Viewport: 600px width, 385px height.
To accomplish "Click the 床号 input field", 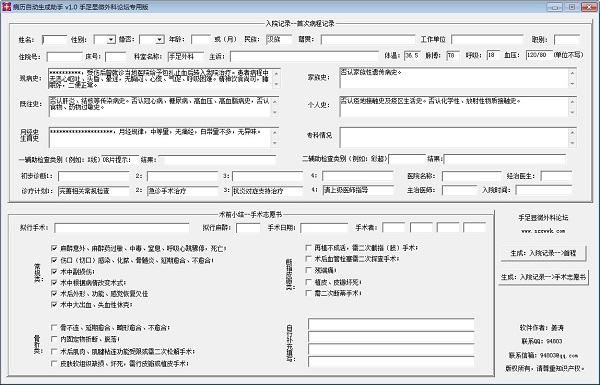I will (x=116, y=57).
